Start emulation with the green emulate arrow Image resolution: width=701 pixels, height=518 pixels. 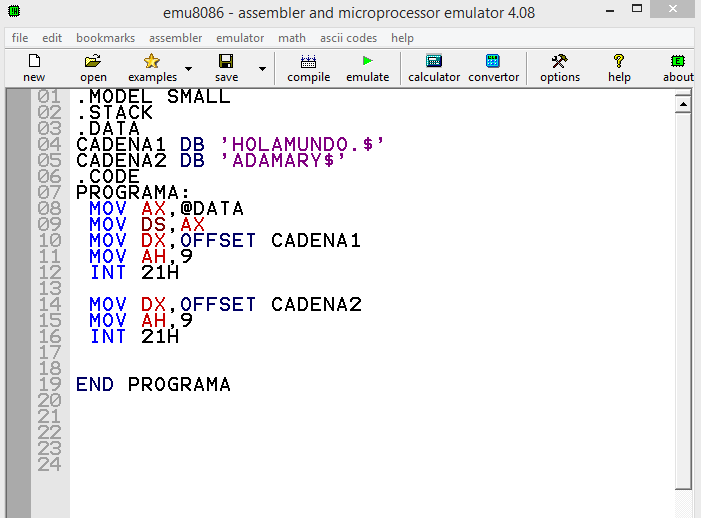(x=367, y=67)
